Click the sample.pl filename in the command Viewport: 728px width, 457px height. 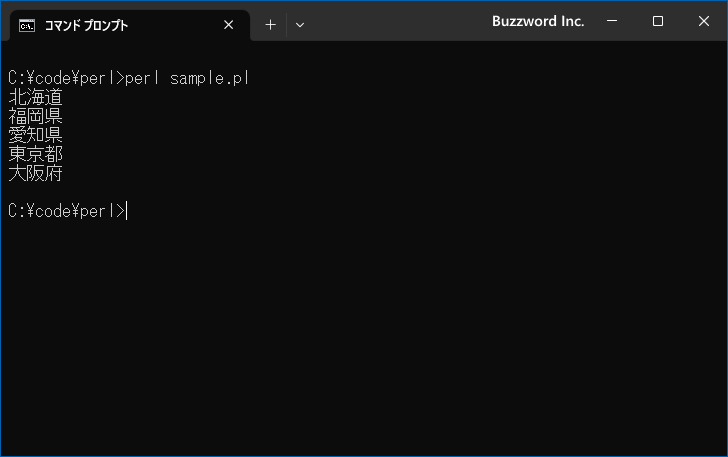point(209,77)
